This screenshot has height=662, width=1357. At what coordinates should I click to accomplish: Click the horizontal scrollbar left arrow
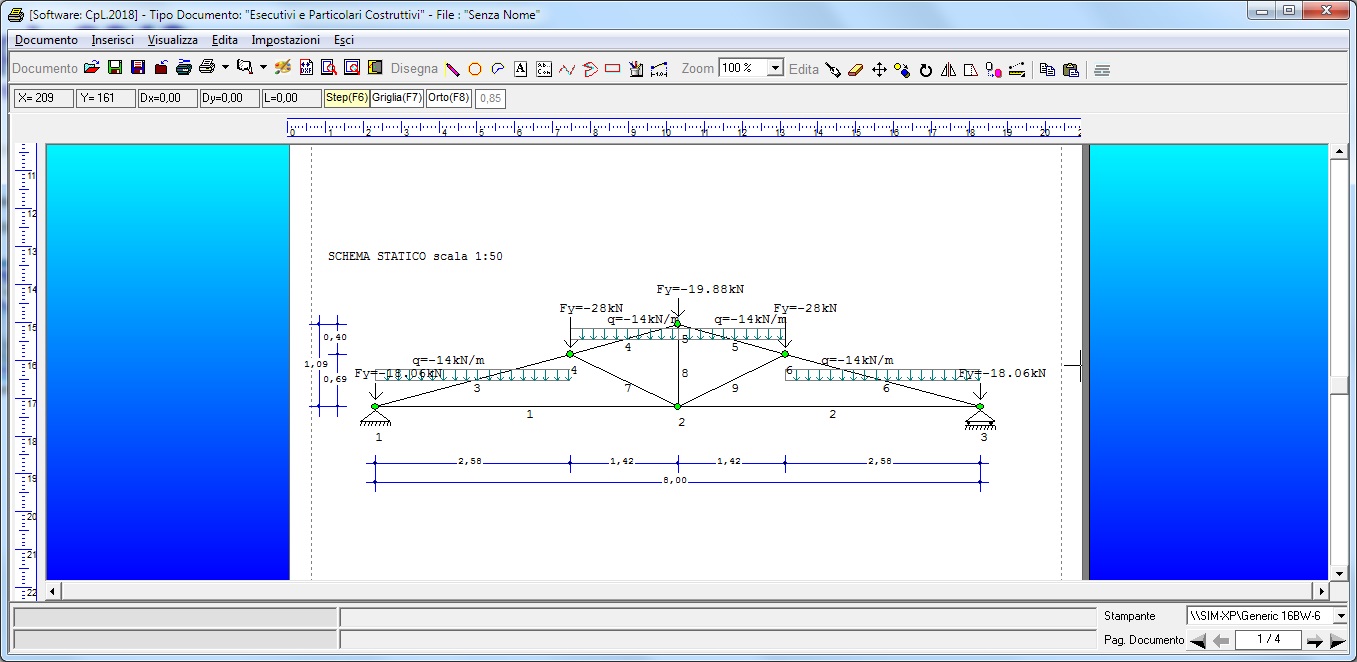point(54,590)
